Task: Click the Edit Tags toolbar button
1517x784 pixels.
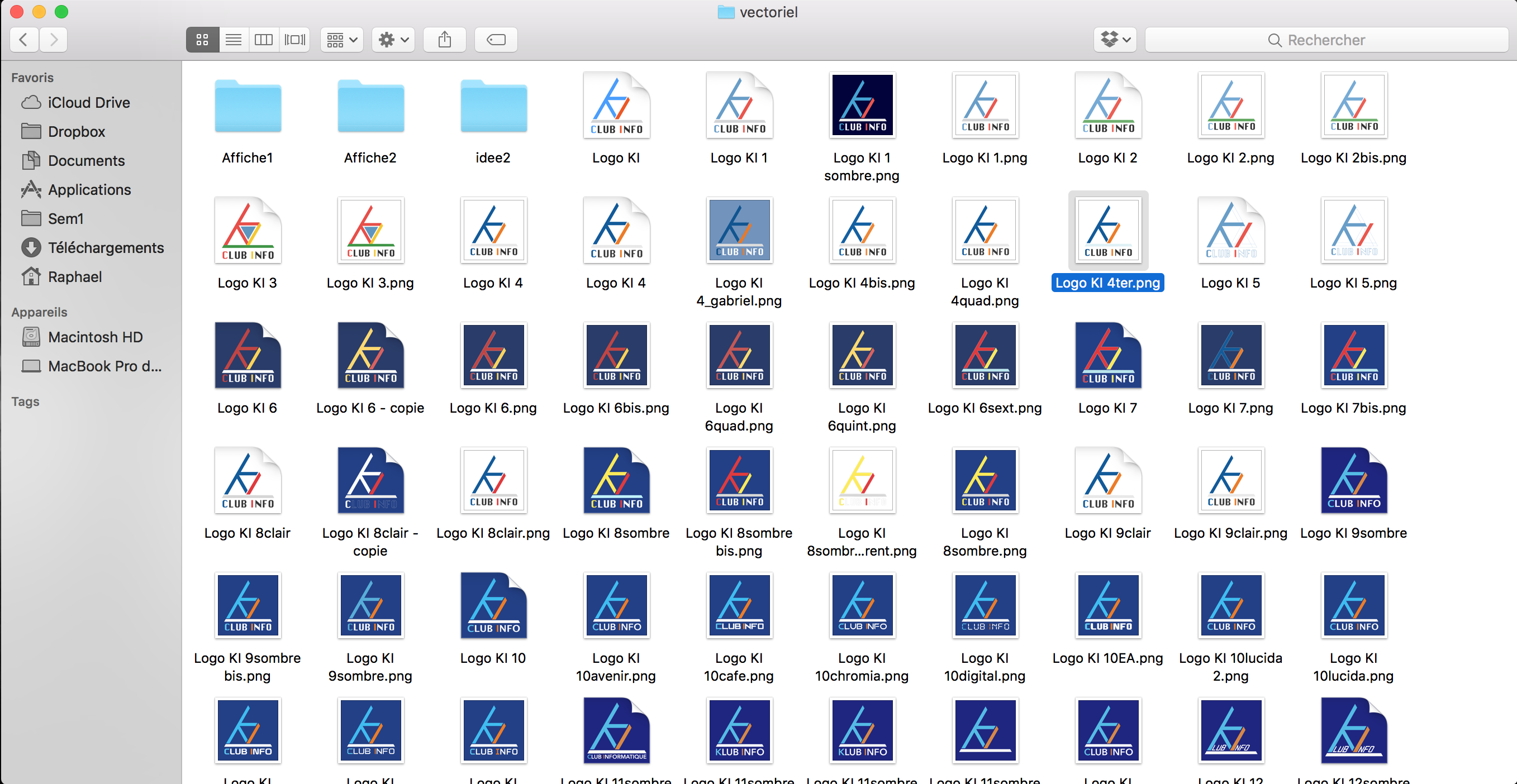Action: pos(496,40)
